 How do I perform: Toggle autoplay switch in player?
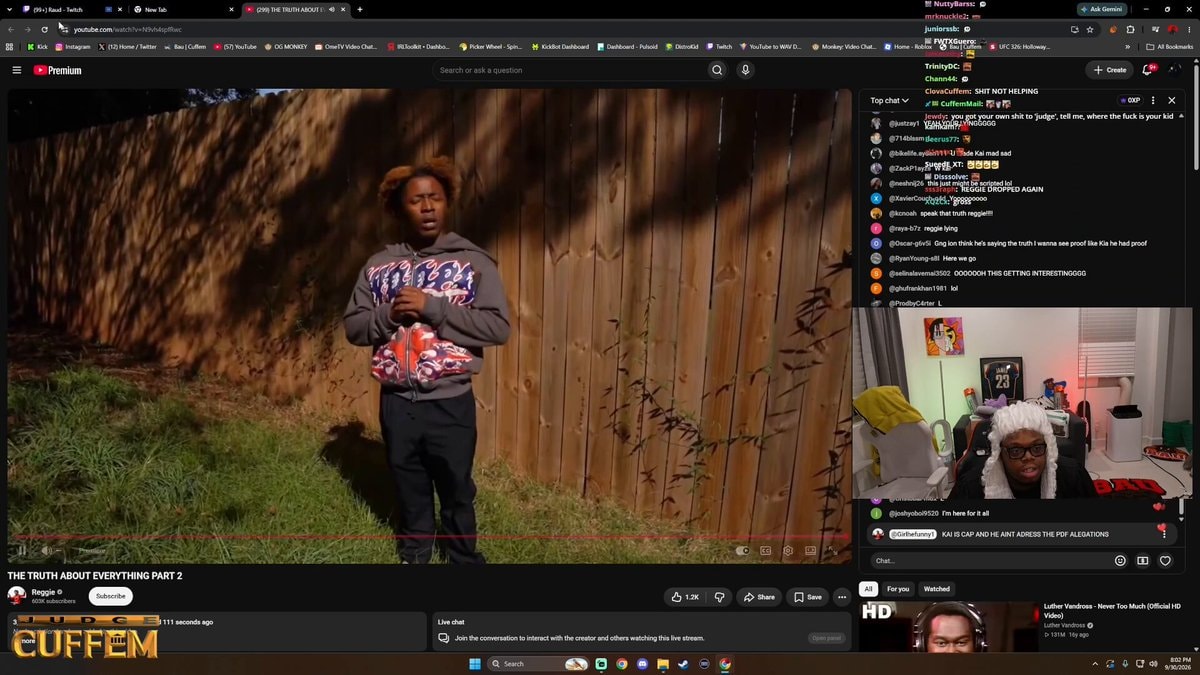[742, 550]
